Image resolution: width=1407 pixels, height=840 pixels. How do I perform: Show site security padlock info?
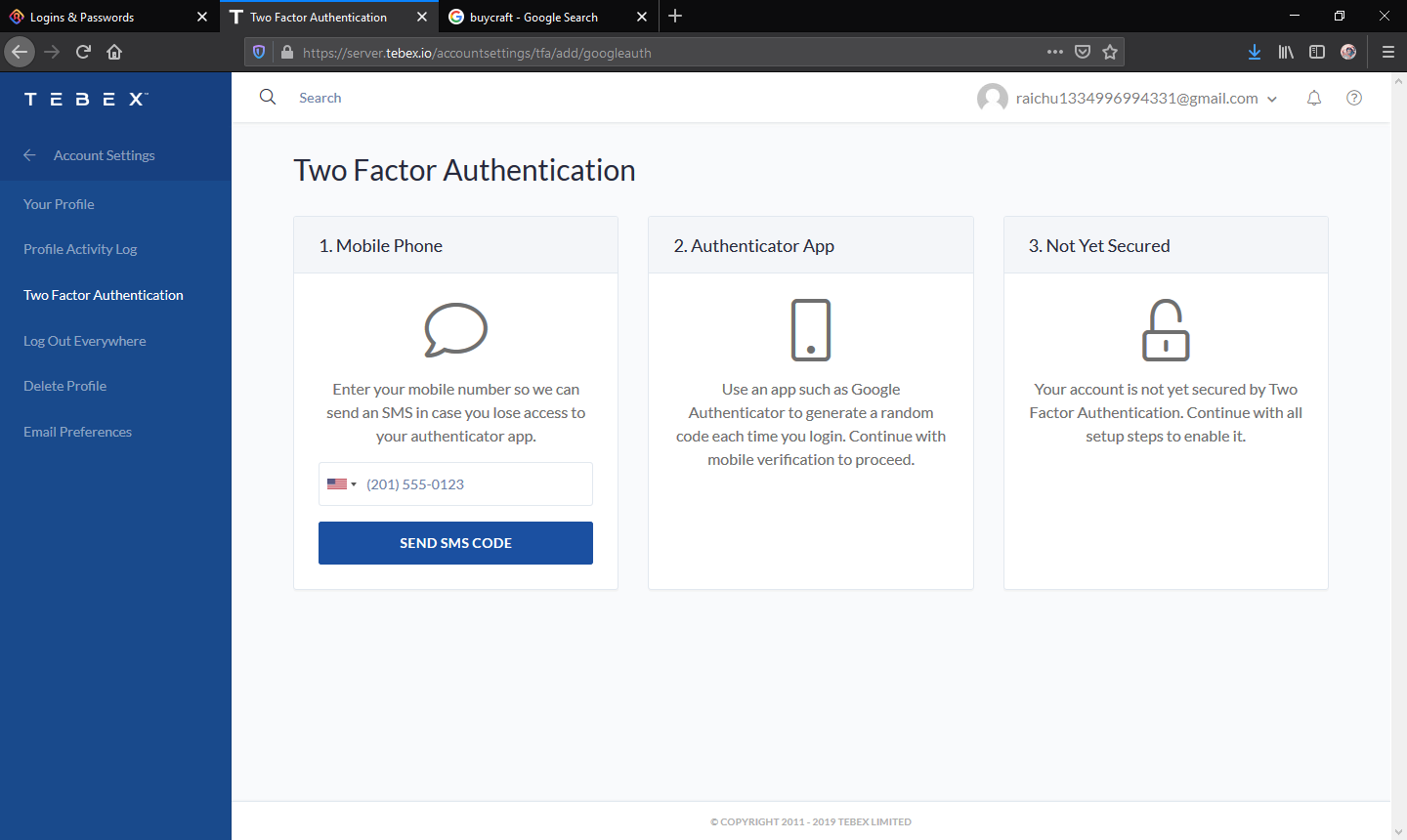(286, 52)
